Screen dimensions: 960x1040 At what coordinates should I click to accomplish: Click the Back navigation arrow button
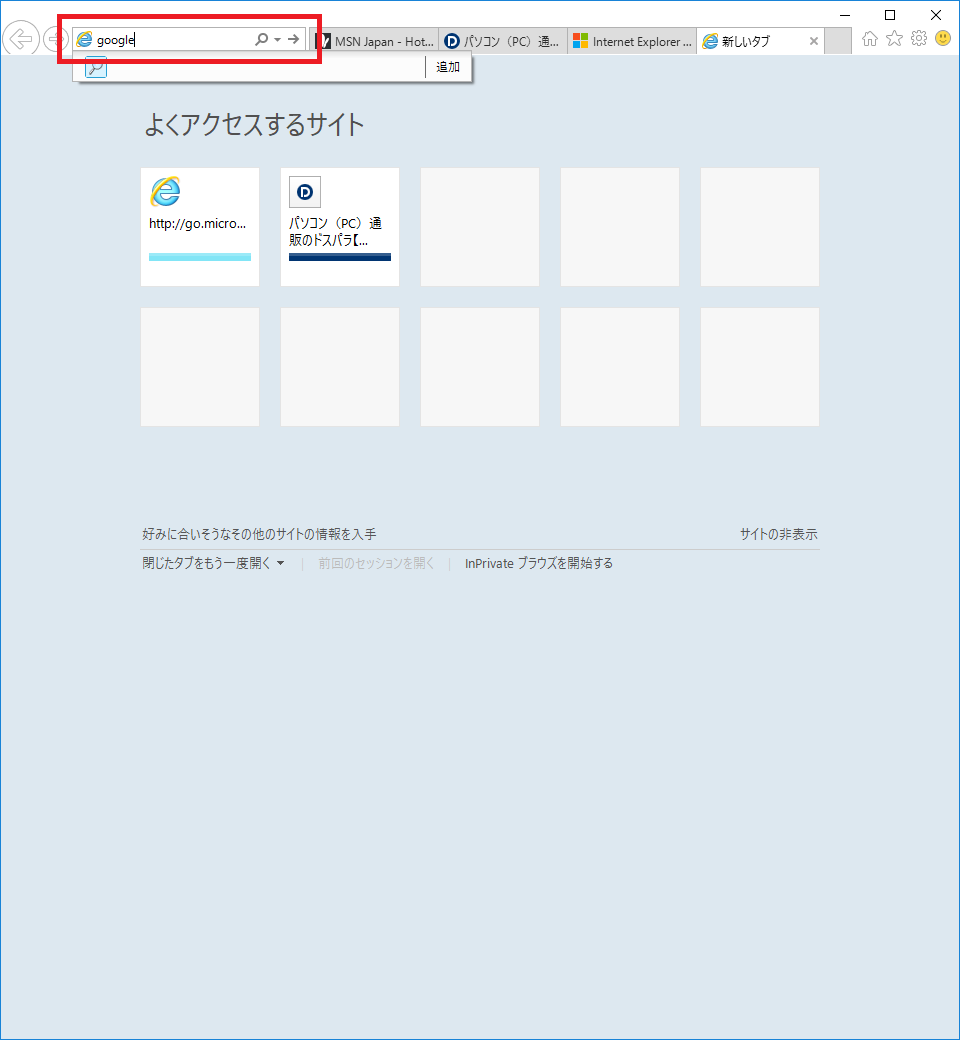click(20, 40)
